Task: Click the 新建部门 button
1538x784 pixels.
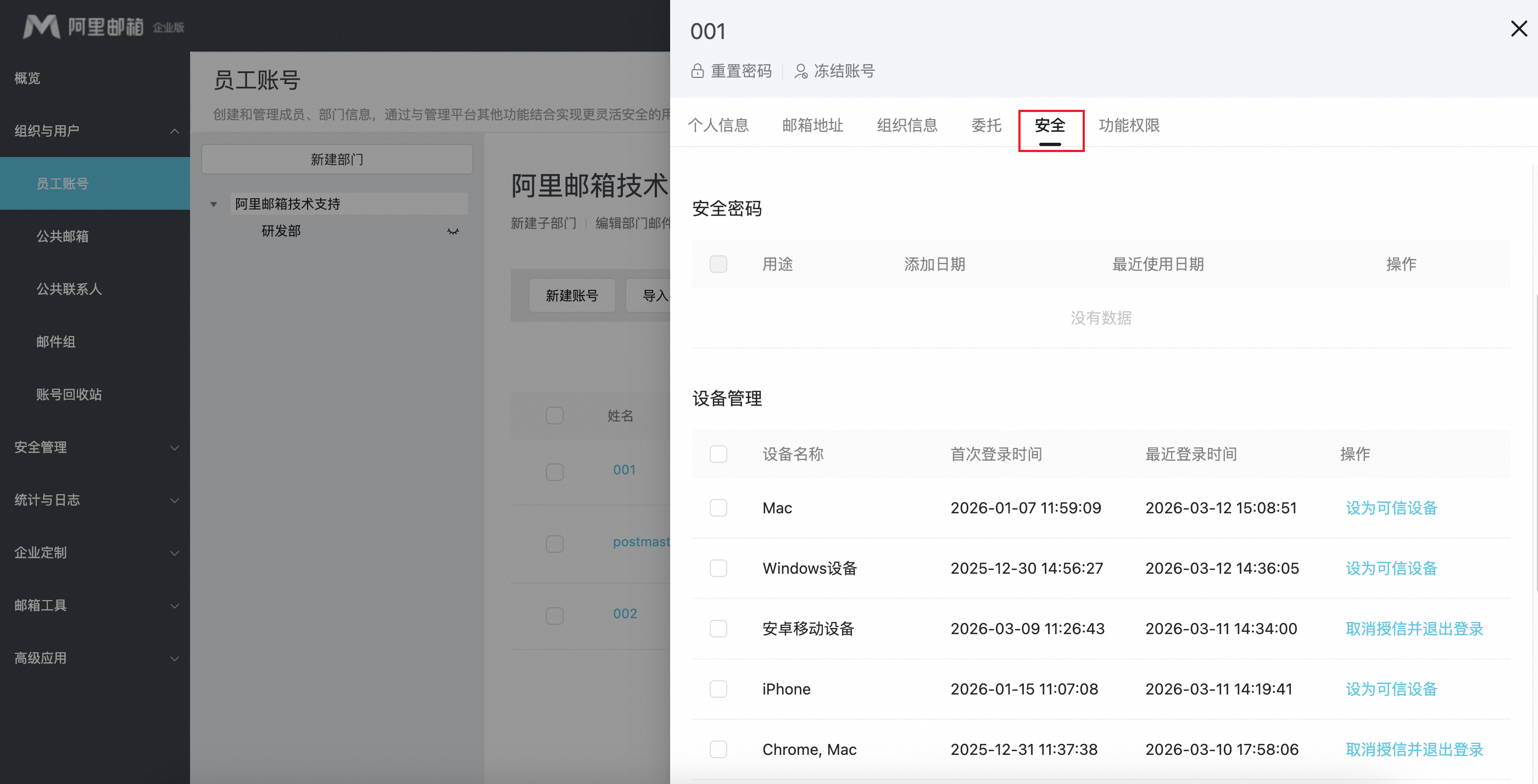Action: pyautogui.click(x=337, y=159)
